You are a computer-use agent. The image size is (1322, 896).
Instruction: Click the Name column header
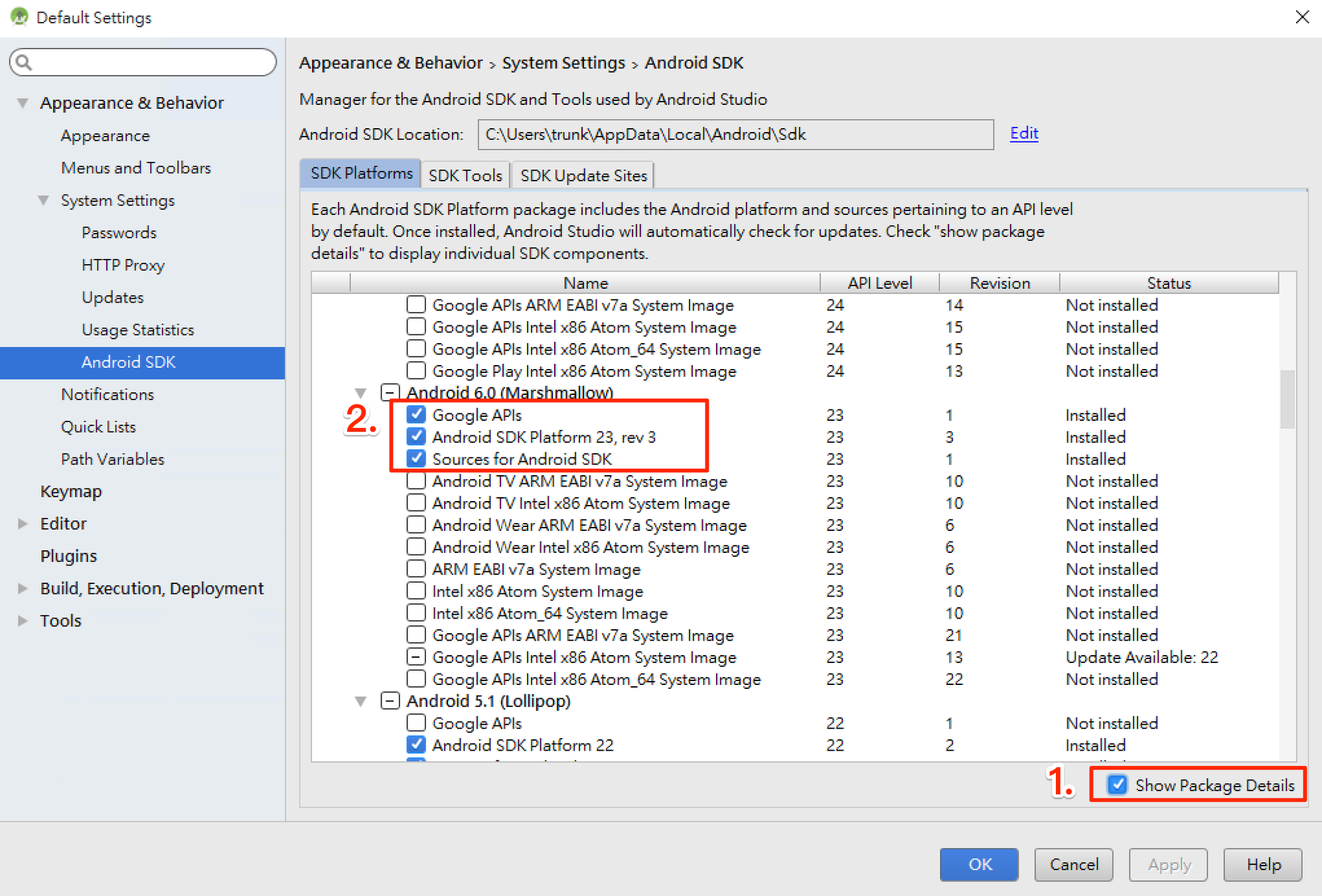pos(585,283)
